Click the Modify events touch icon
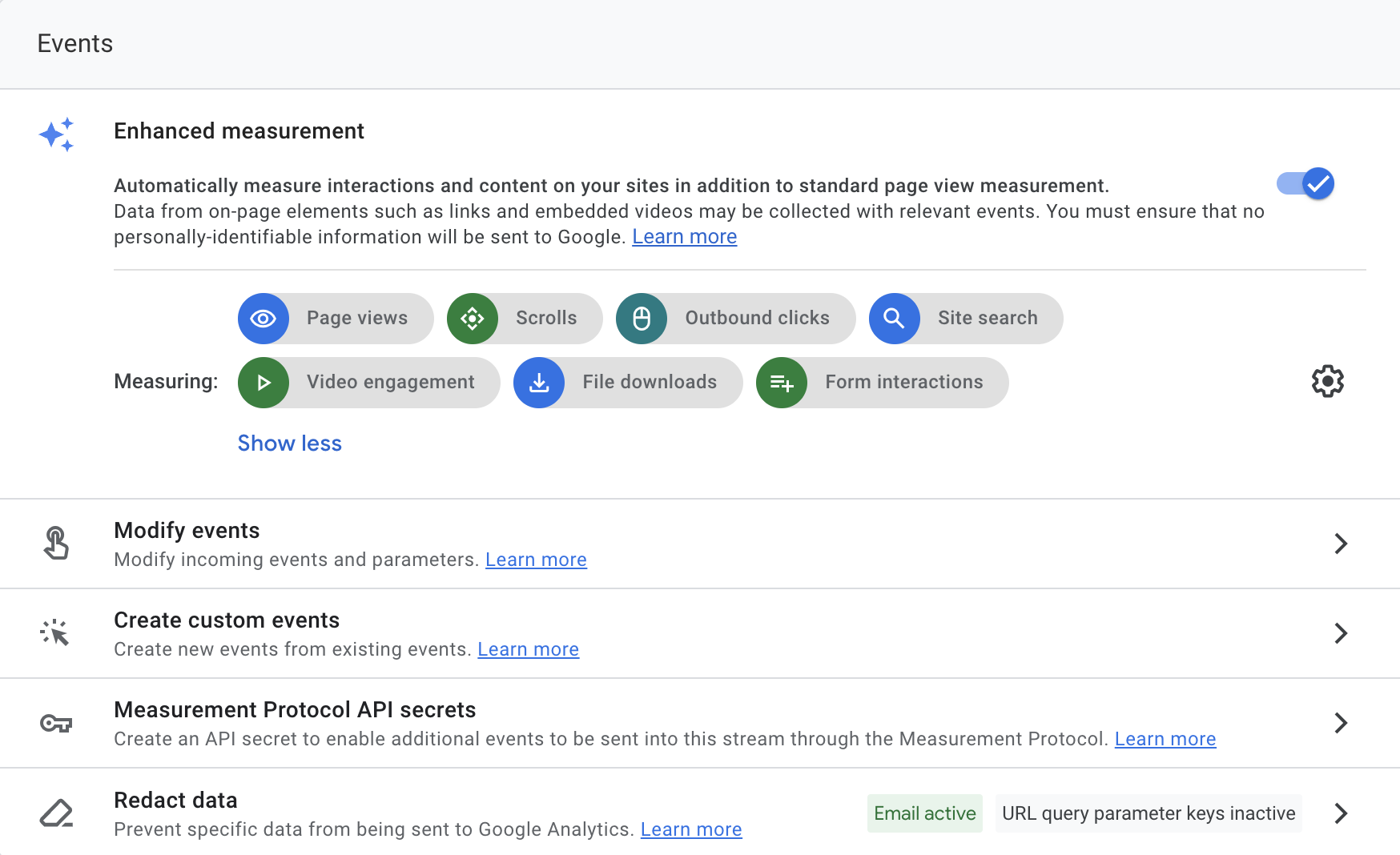Viewport: 1400px width, 855px height. [57, 543]
